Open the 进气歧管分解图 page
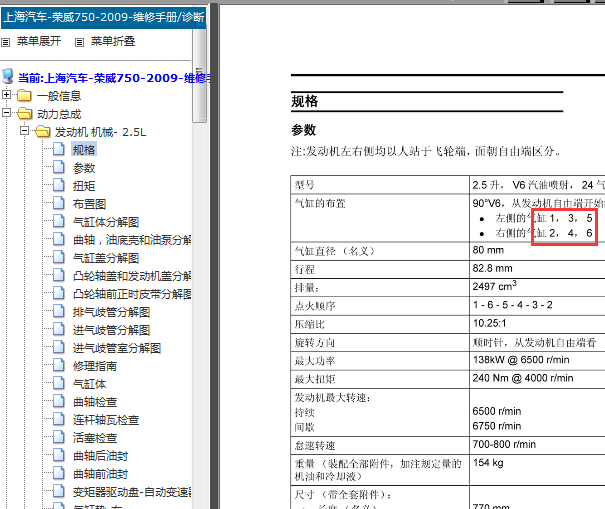 click(111, 330)
